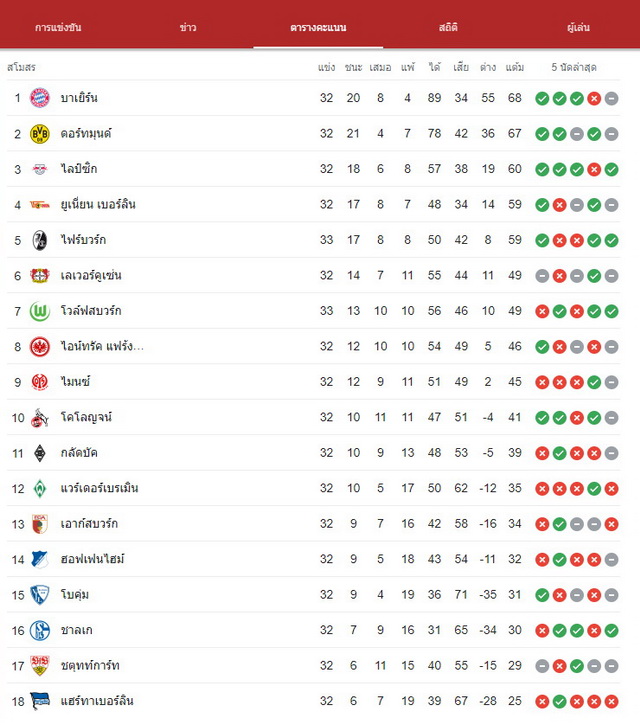The width and height of the screenshot is (640, 725).
Task: Click the 5 นัดล่าสุด column header
Action: coord(574,68)
